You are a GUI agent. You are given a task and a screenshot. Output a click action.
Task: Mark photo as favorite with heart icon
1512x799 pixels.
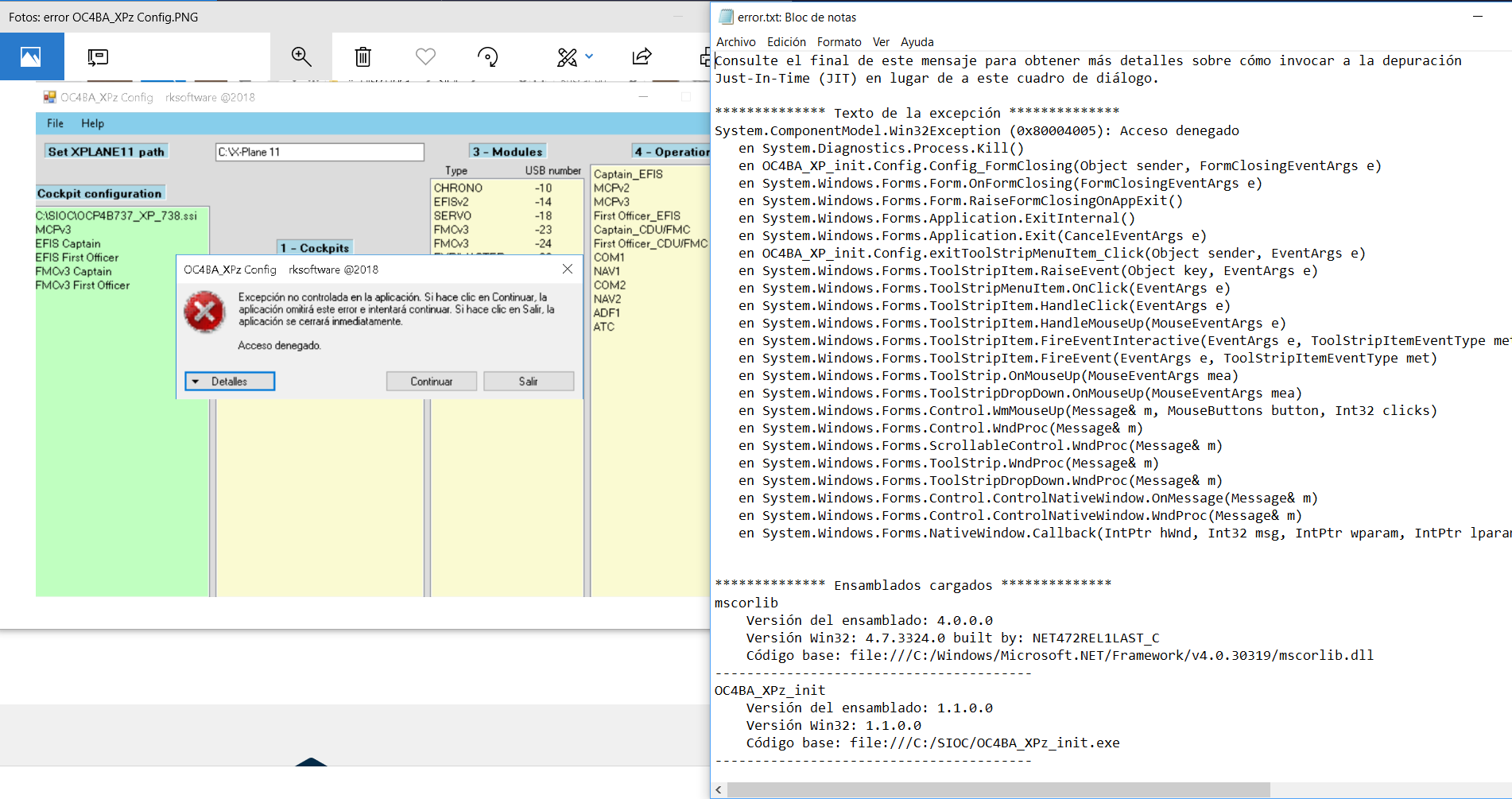pyautogui.click(x=425, y=56)
